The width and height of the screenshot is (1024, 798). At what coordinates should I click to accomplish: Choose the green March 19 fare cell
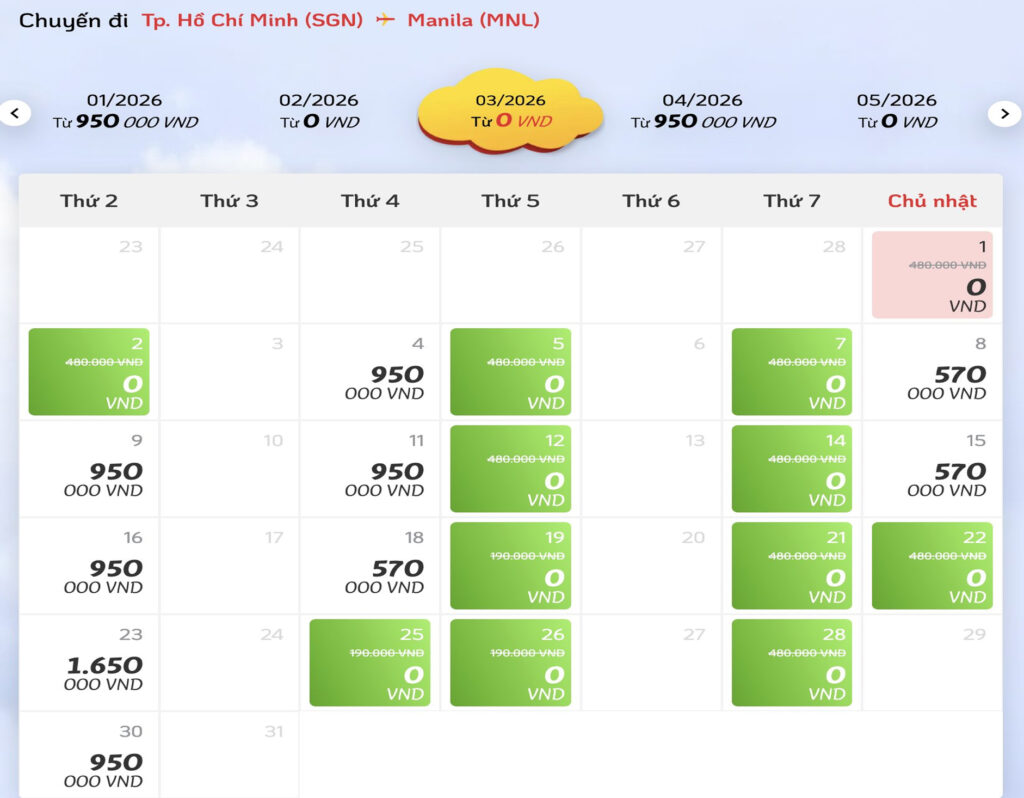510,566
